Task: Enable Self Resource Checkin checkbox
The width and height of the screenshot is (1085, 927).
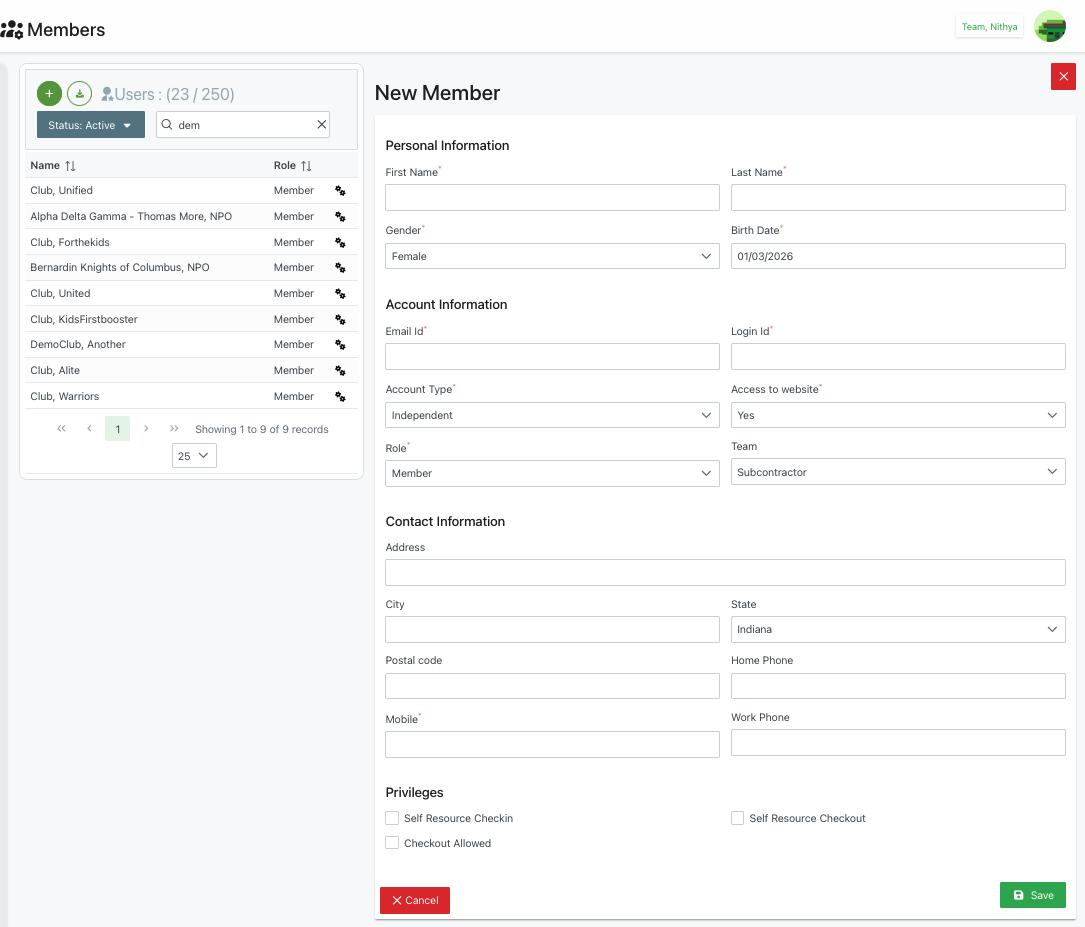Action: pos(392,818)
